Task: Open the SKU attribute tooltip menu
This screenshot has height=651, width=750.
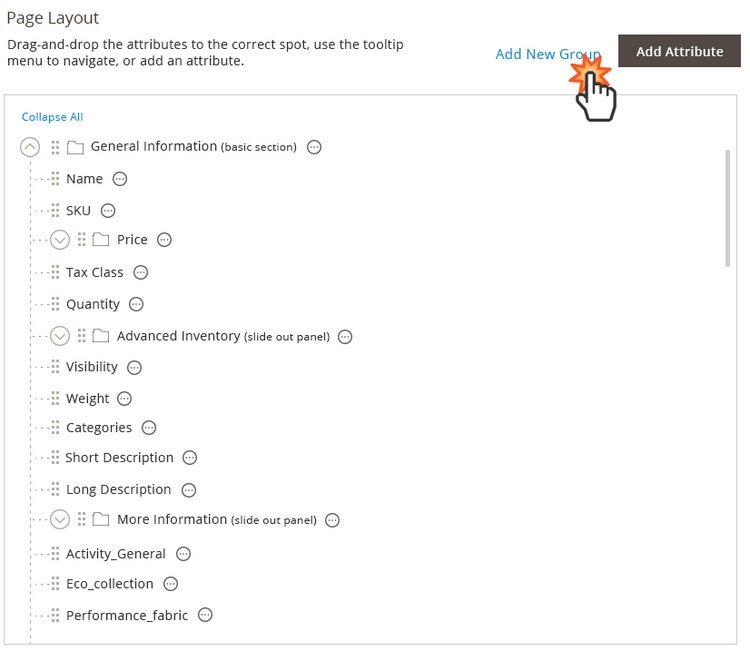Action: point(108,211)
